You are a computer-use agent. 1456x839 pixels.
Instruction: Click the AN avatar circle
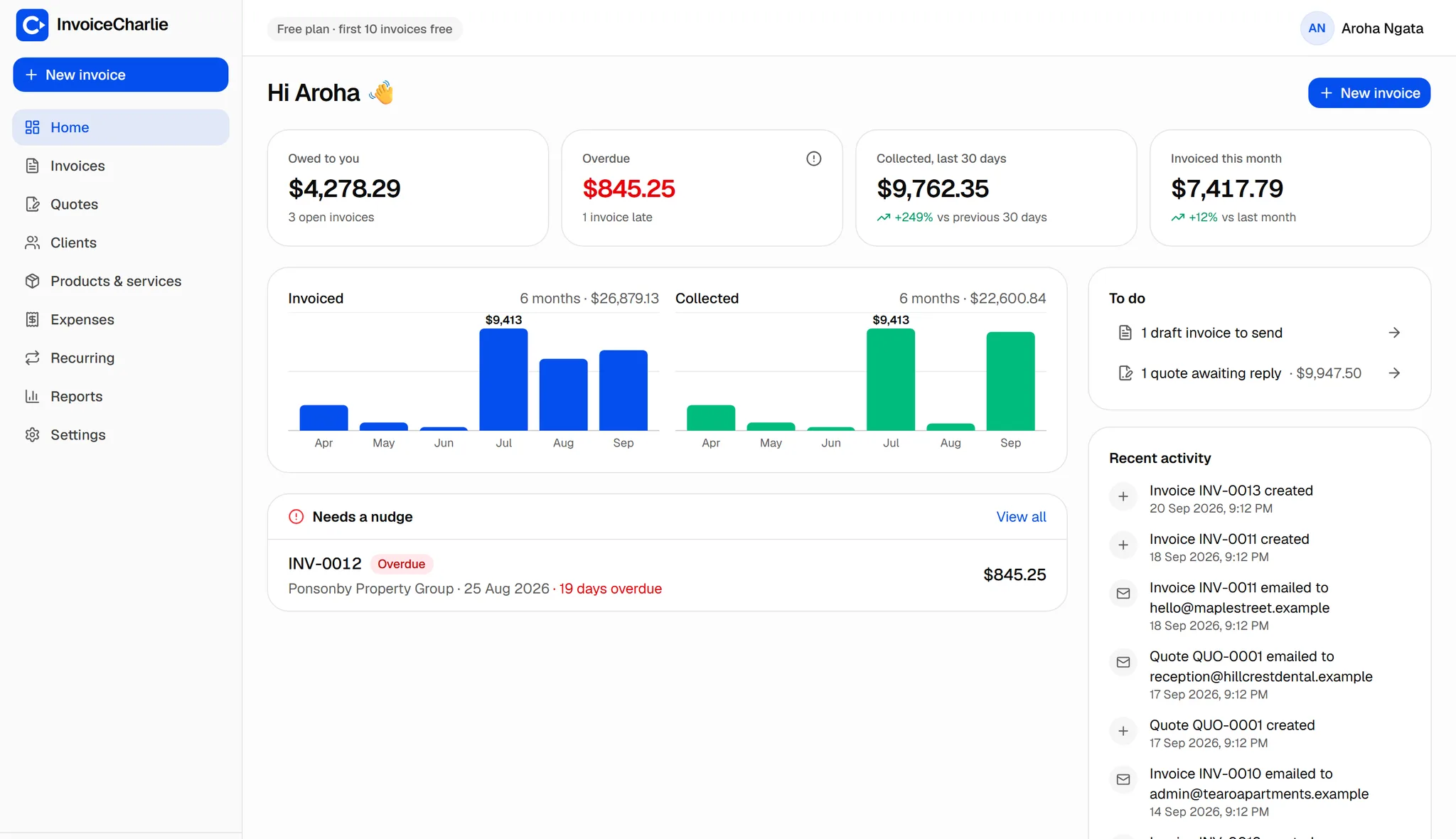[1317, 28]
